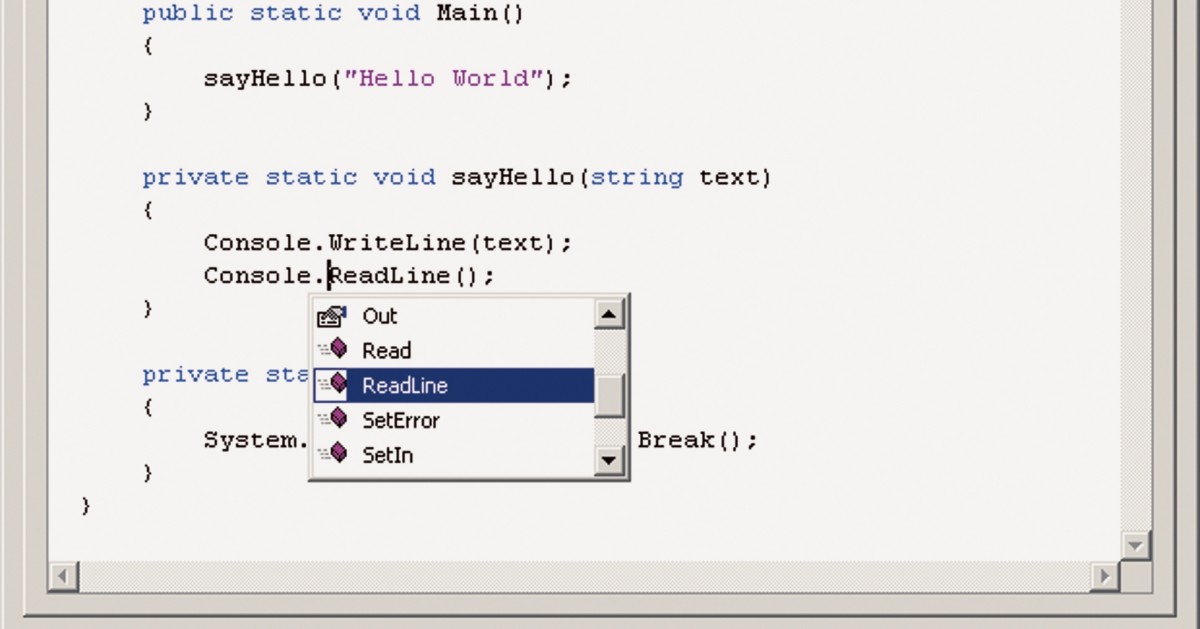Click the left arrow of the horizontal scrollbar

[63, 576]
